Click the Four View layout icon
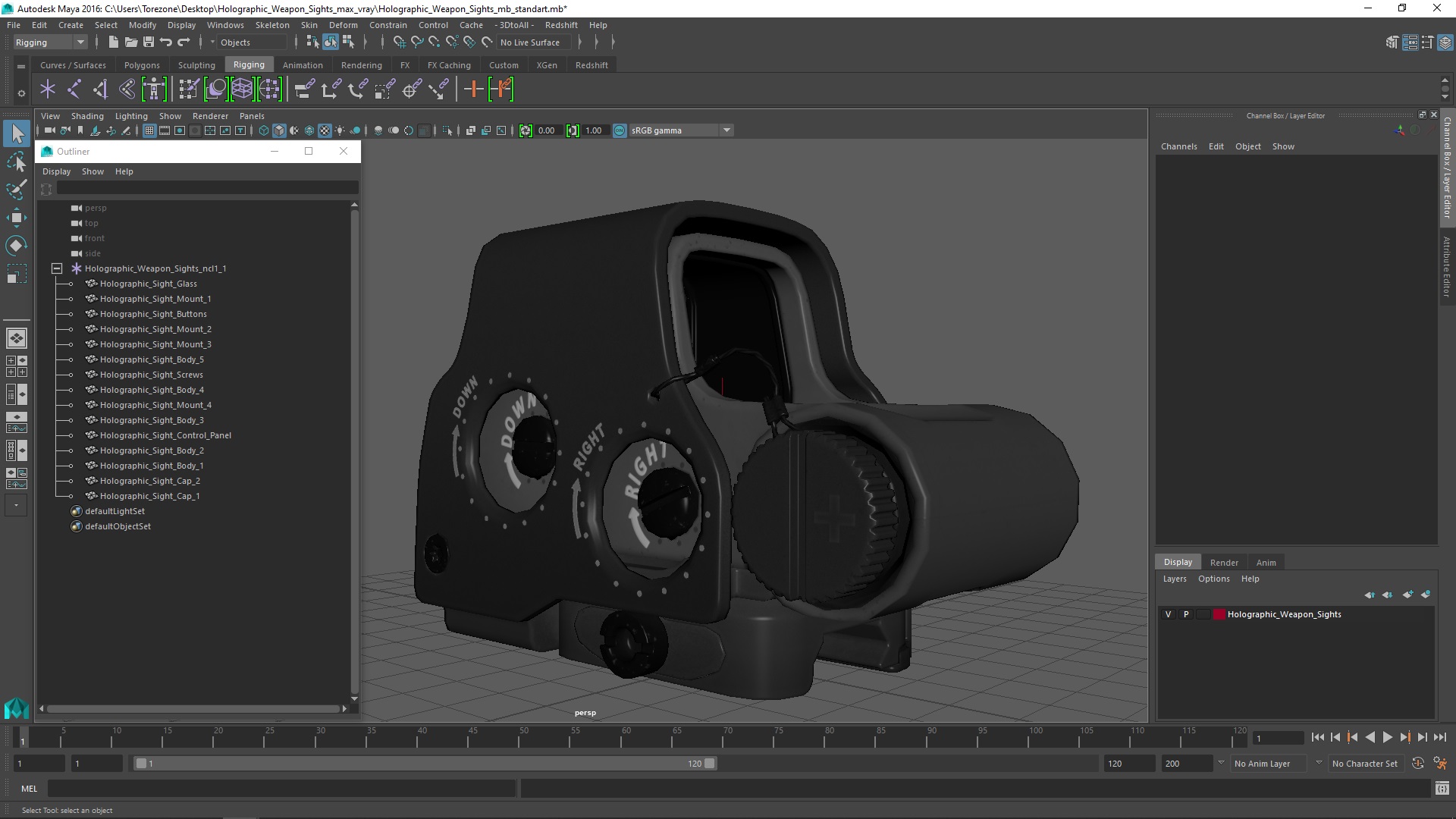 pyautogui.click(x=17, y=366)
